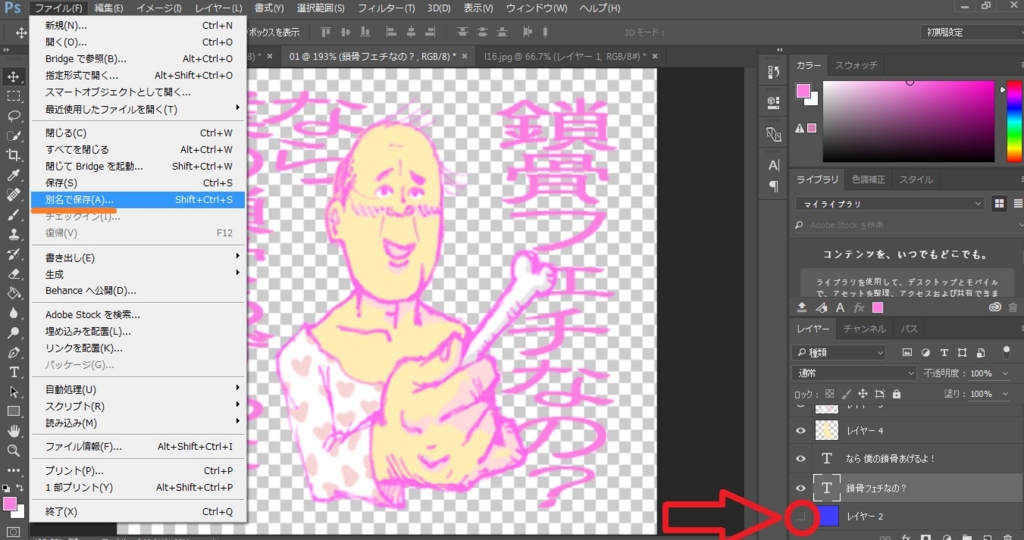Select the Path Selection tool
The height and width of the screenshot is (540, 1024).
tap(13, 392)
